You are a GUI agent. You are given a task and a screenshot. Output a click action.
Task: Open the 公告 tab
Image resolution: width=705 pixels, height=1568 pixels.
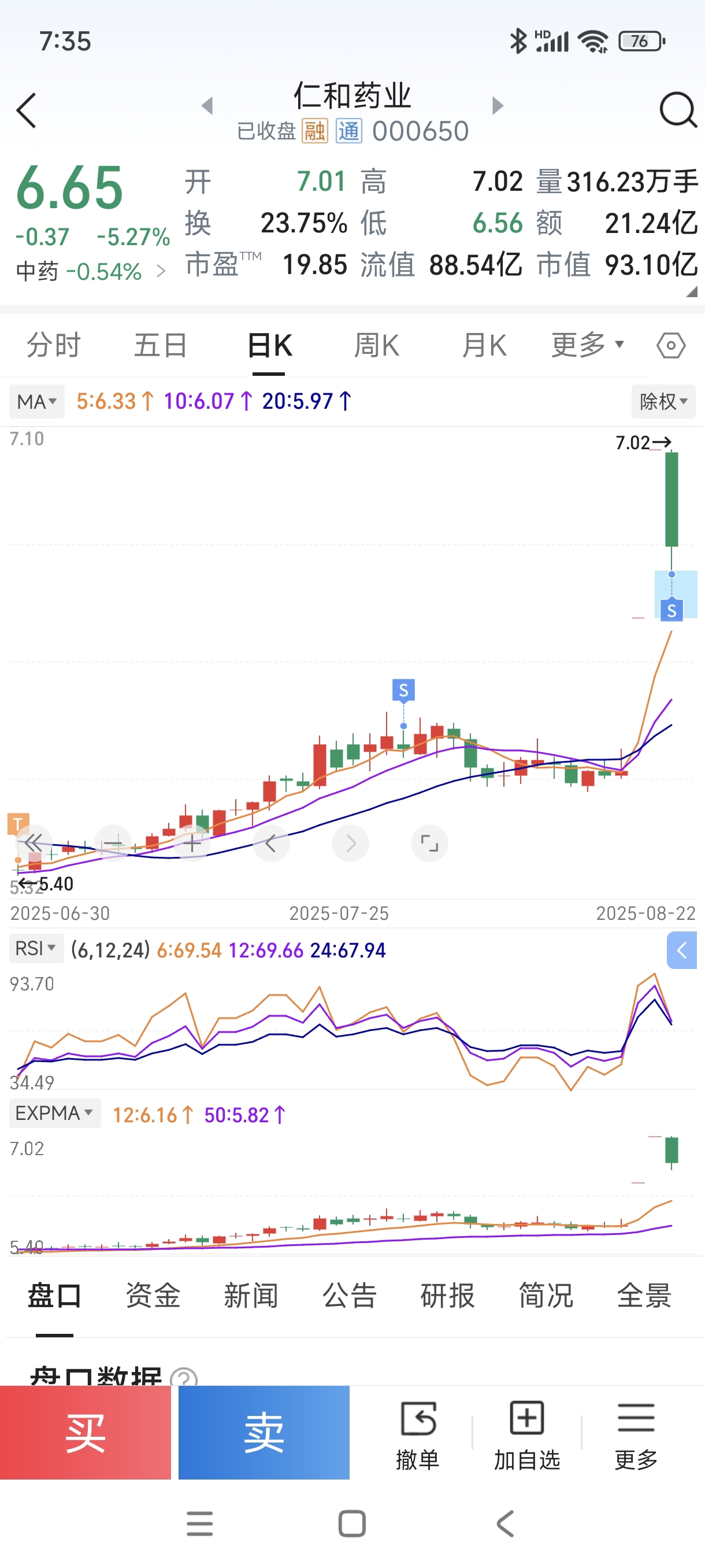coord(350,1295)
